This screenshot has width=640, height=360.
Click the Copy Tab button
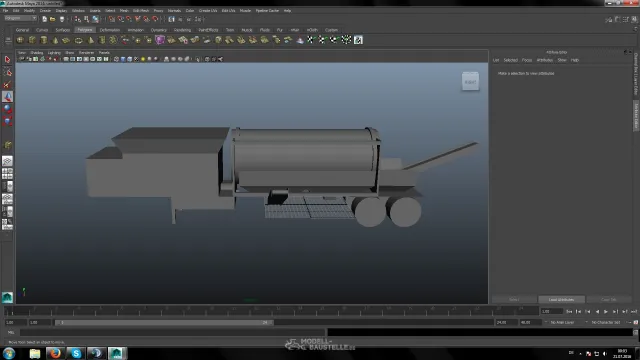(609, 300)
